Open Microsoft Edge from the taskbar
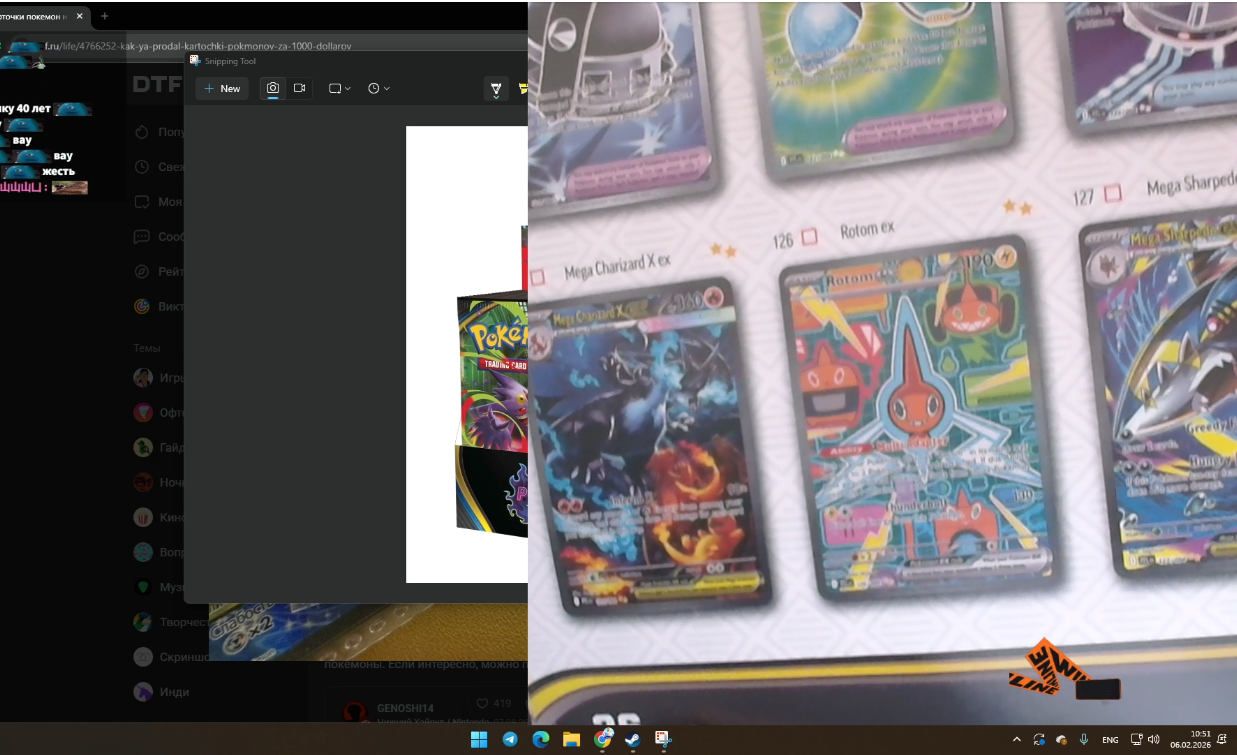This screenshot has width=1237, height=755. click(x=541, y=739)
